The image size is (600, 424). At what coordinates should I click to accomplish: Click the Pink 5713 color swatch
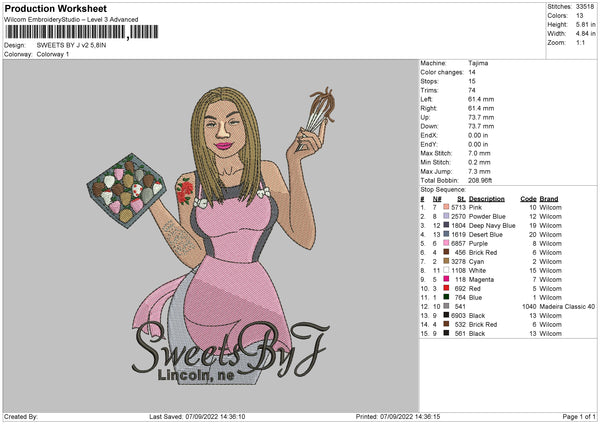coord(446,207)
